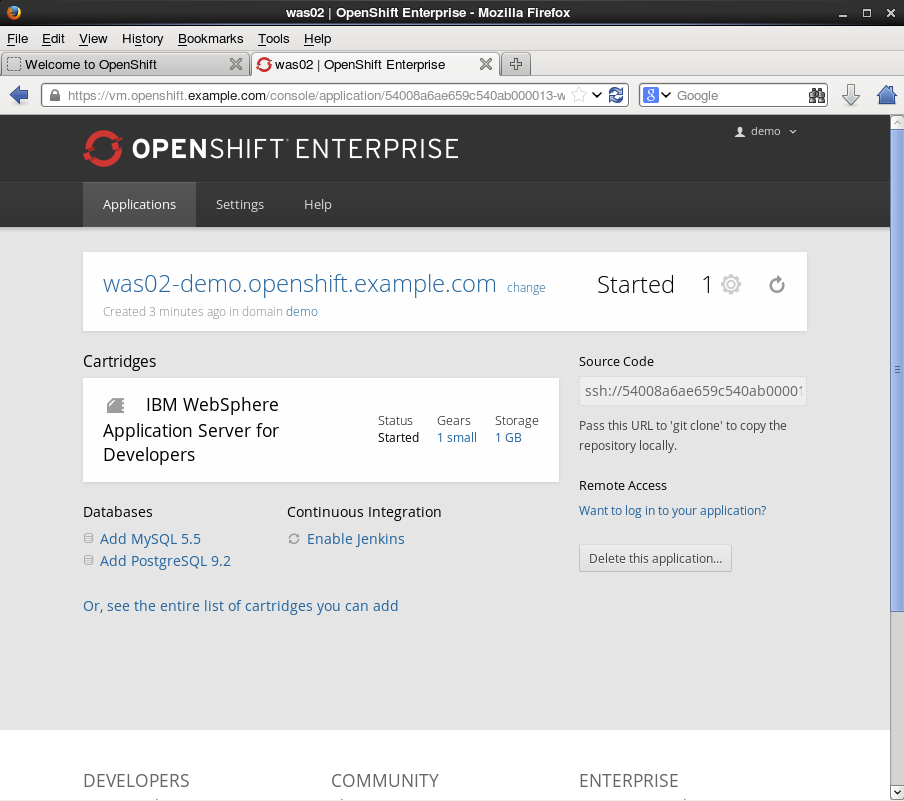Open the Bookmarks menu
This screenshot has width=904, height=801.
[210, 39]
